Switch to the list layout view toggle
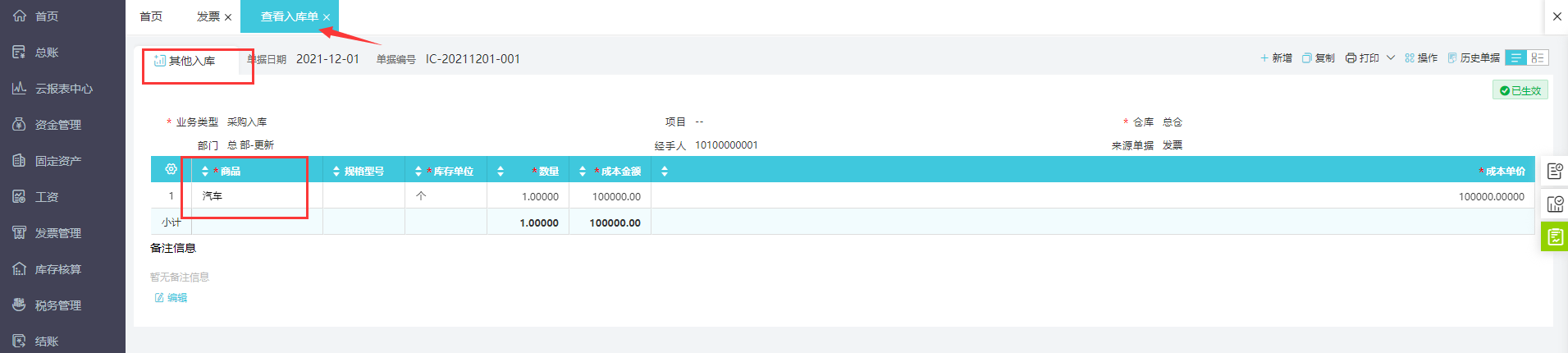Image resolution: width=1568 pixels, height=353 pixels. pyautogui.click(x=1516, y=57)
